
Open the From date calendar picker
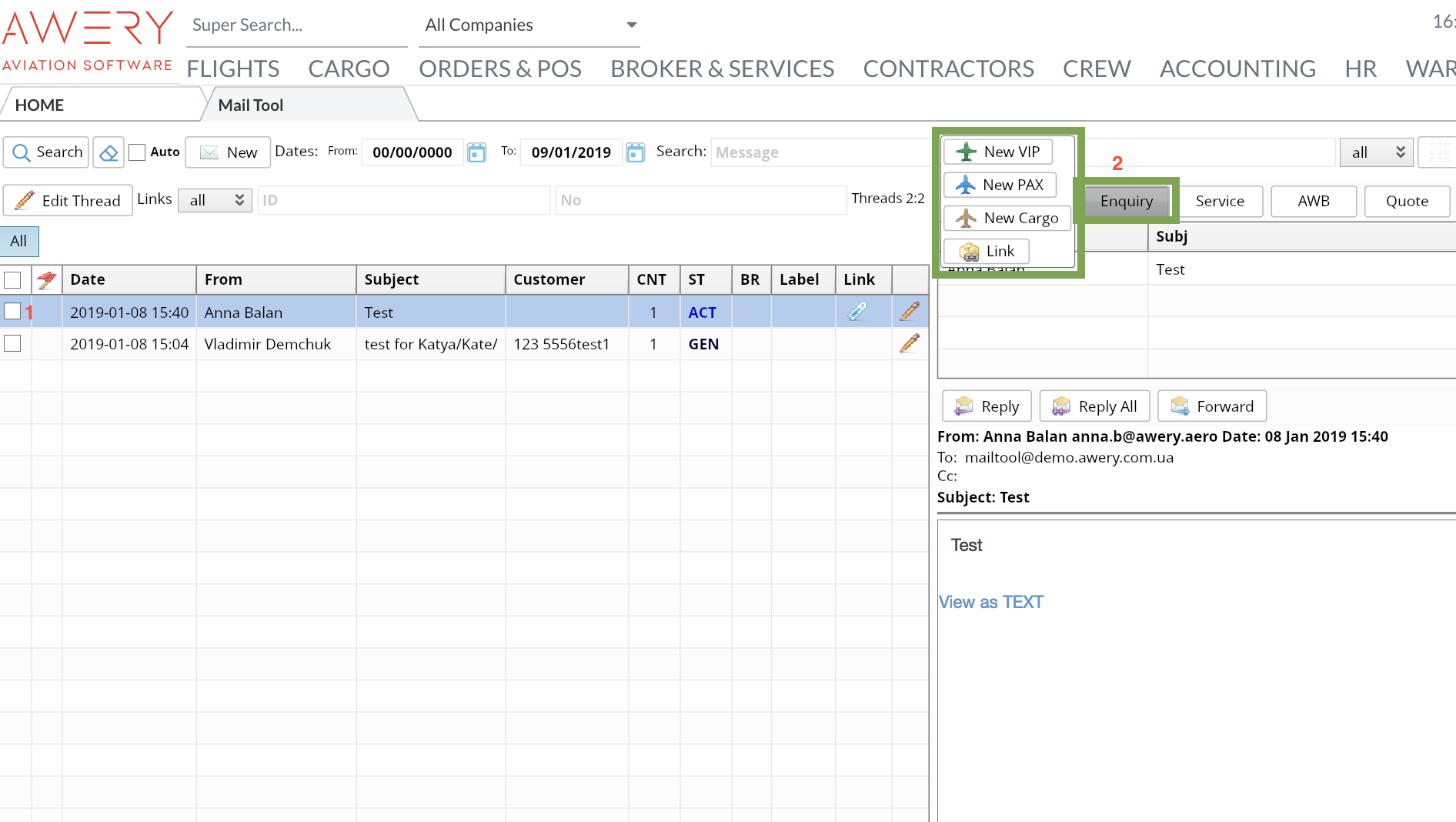(x=477, y=152)
